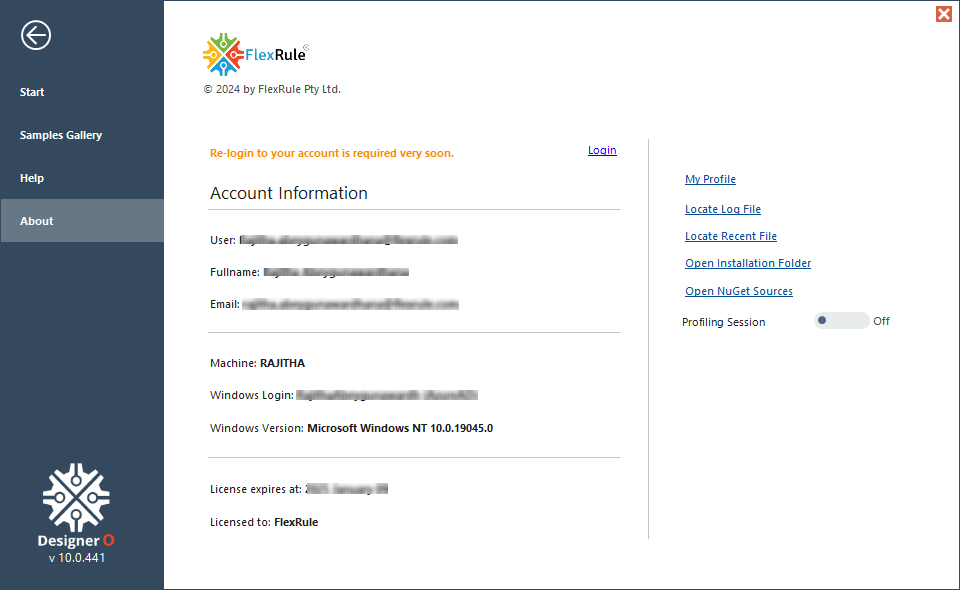Click 'Microsoft Windows NT 10.0.19045.0' text
This screenshot has height=591, width=961.
(x=400, y=428)
